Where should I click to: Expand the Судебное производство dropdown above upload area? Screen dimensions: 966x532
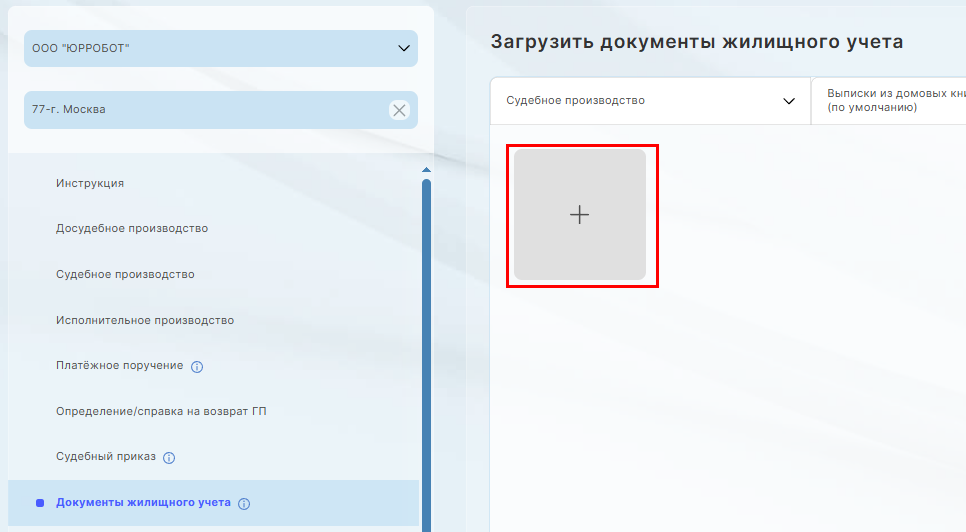tap(650, 101)
